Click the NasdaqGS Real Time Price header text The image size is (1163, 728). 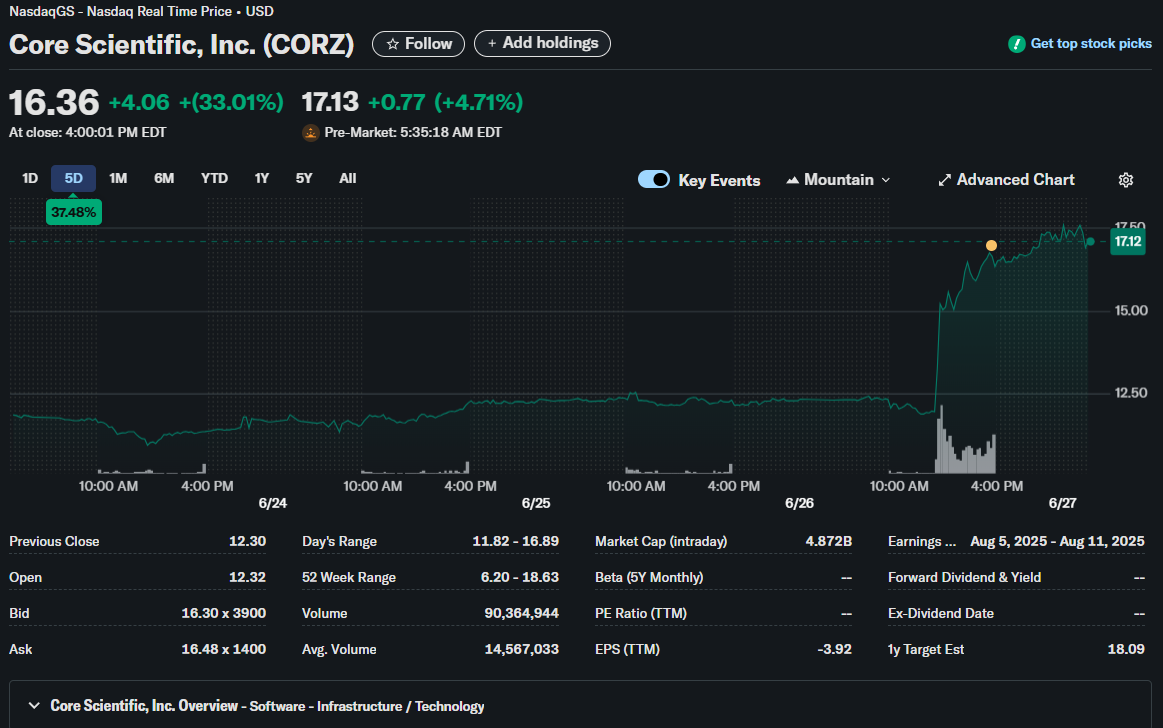coord(141,12)
